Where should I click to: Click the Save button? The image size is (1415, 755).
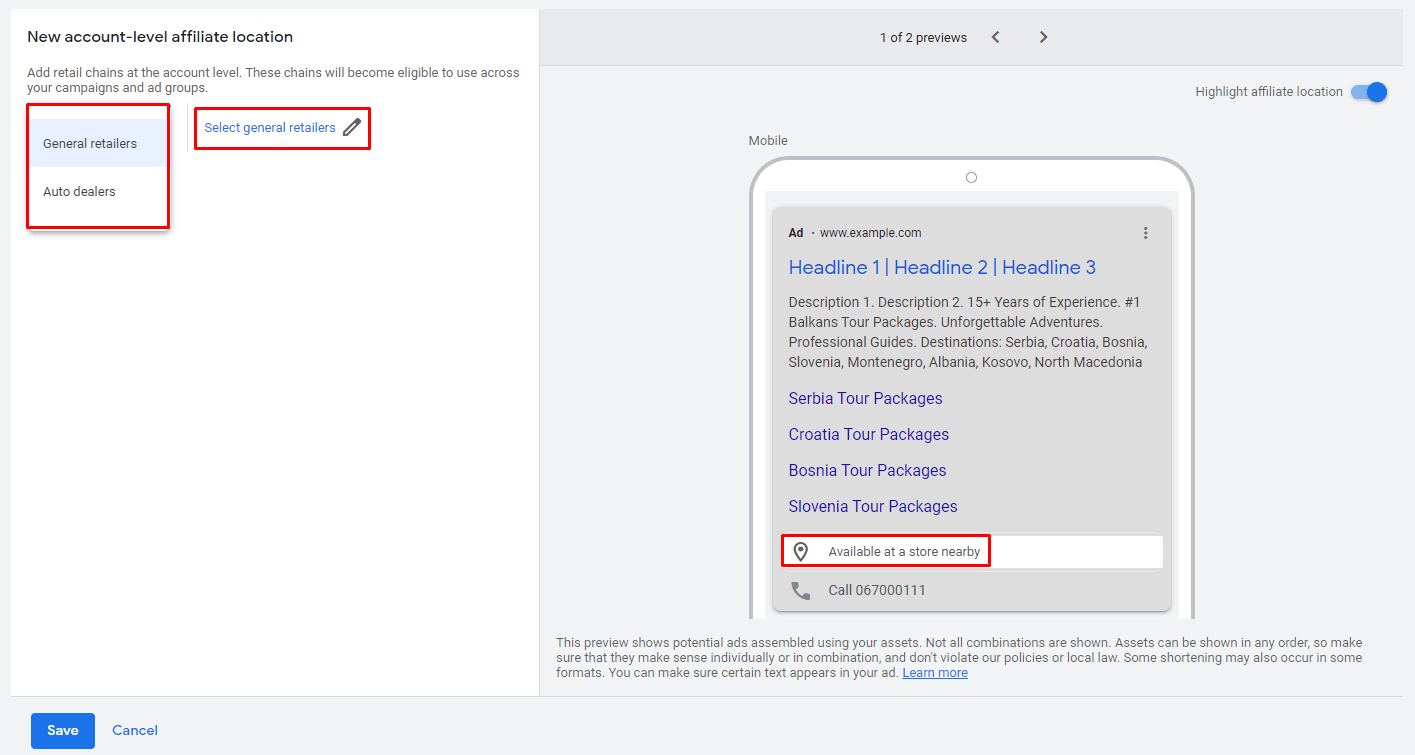(63, 731)
